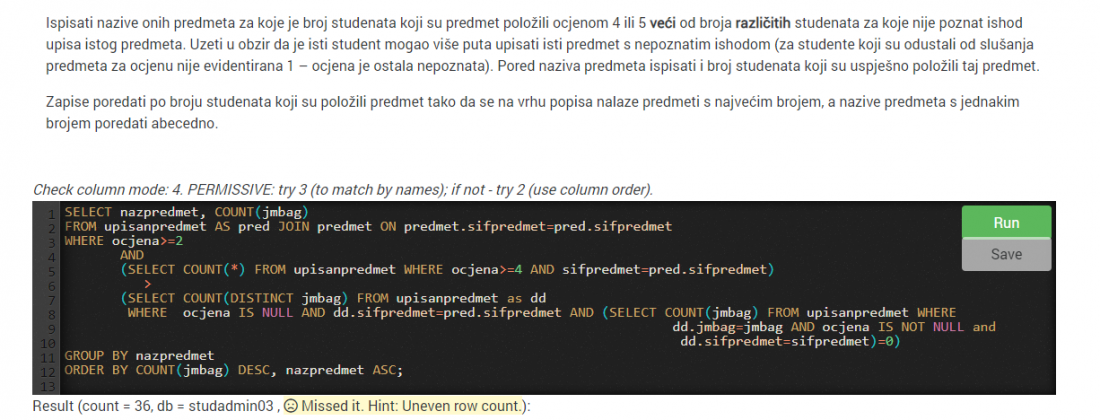Place cursor on the standalone AND line
The image size is (1100, 420).
click(x=131, y=255)
